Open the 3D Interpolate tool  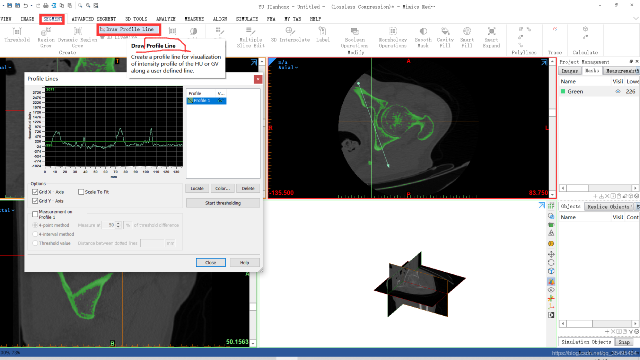290,35
